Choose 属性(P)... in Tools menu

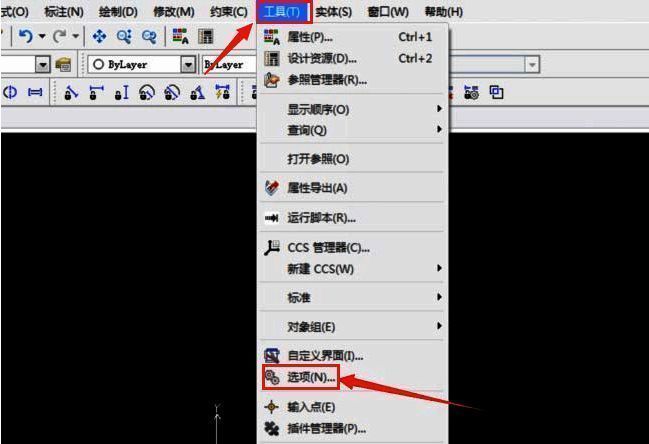point(353,37)
